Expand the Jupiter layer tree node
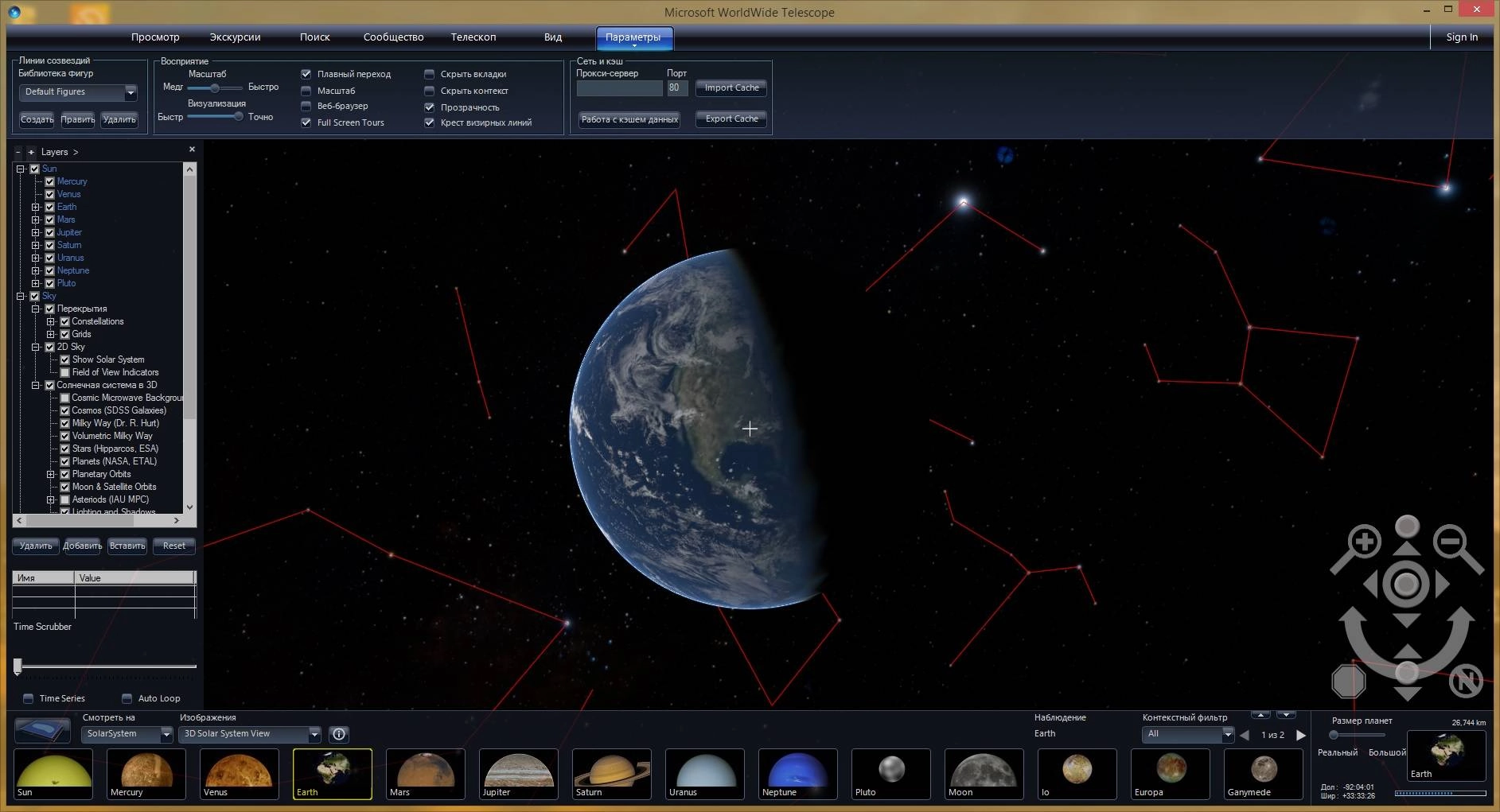The image size is (1500, 812). coord(35,232)
